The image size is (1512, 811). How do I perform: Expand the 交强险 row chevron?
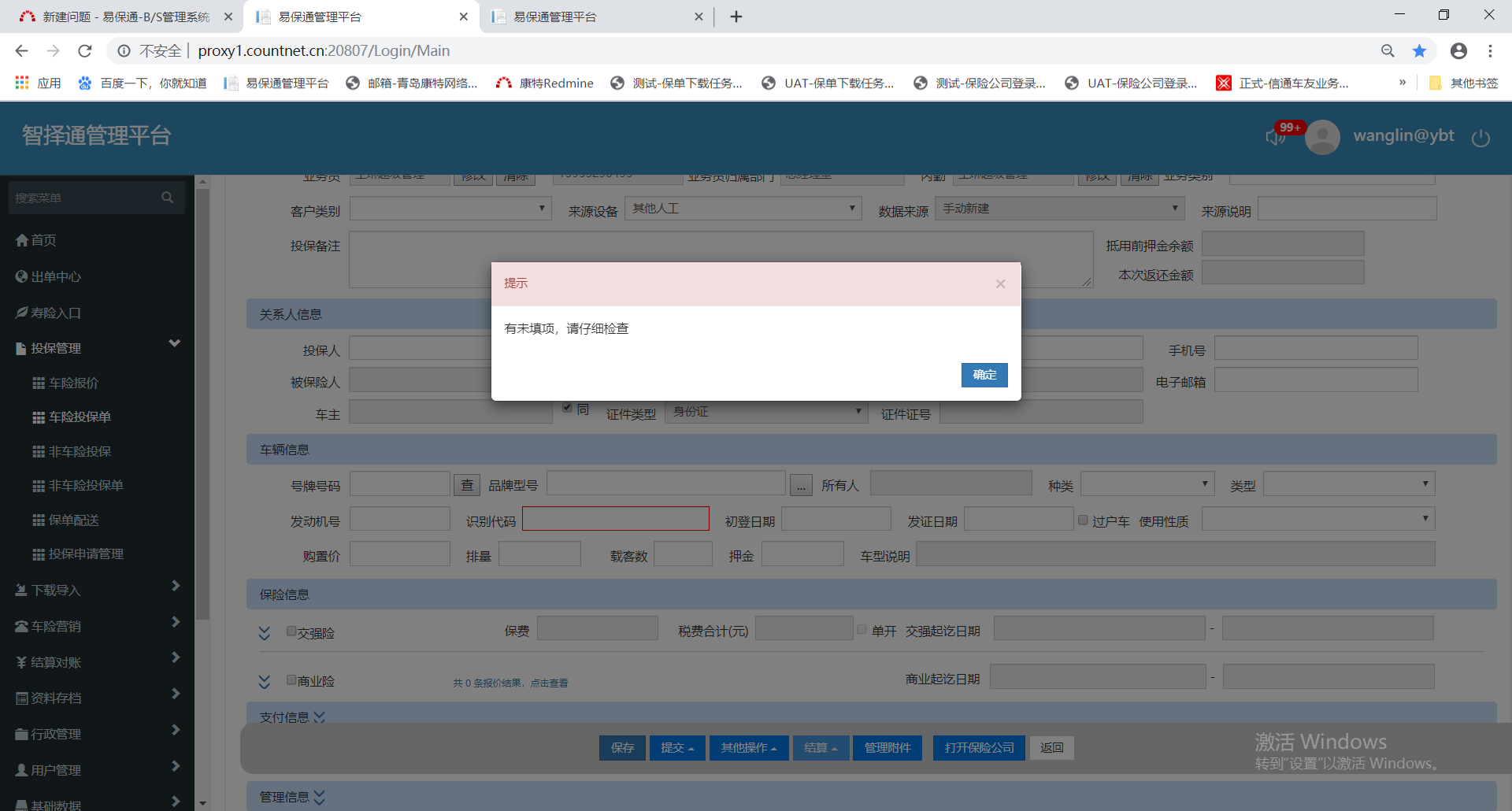(x=265, y=633)
